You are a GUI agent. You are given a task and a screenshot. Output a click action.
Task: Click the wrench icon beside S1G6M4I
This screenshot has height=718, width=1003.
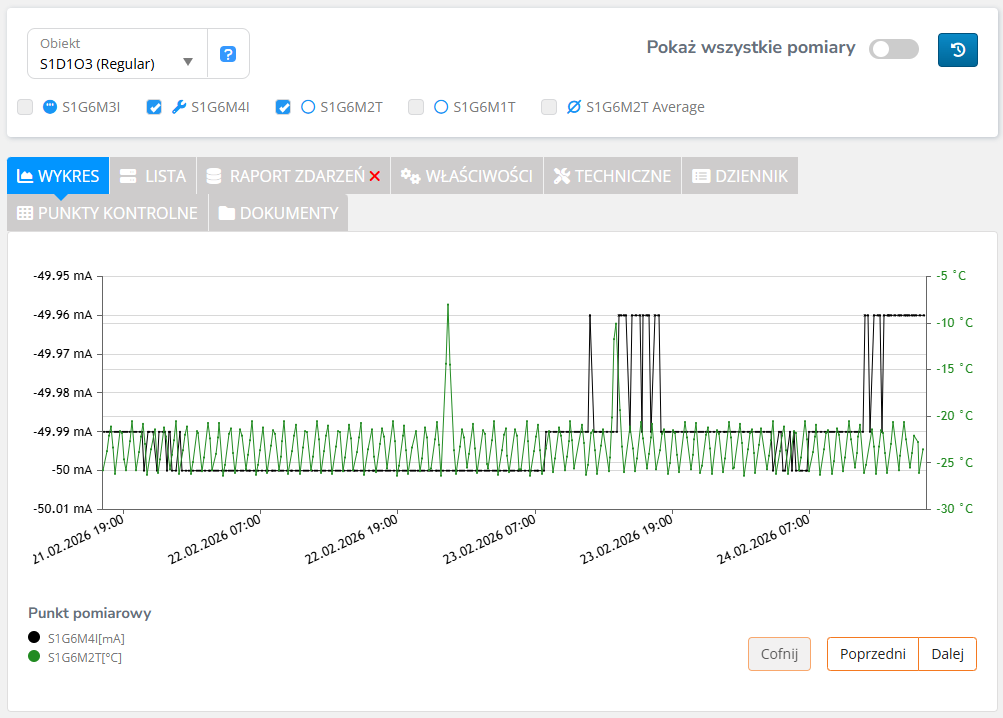pos(179,107)
